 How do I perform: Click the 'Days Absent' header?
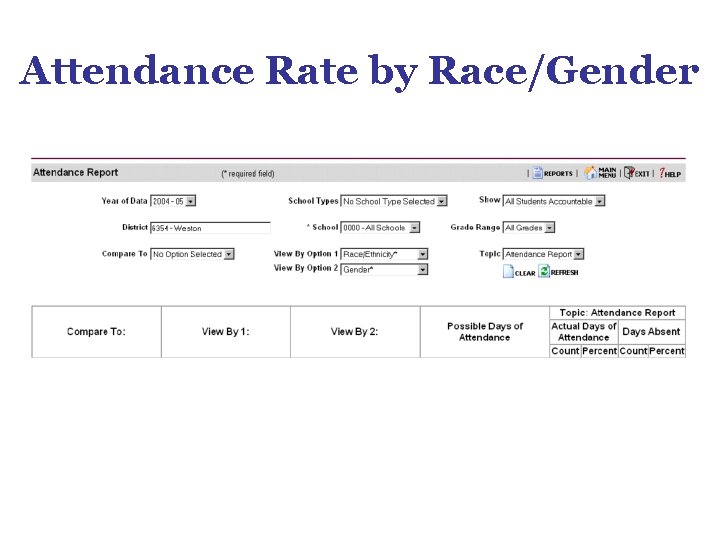pos(651,332)
